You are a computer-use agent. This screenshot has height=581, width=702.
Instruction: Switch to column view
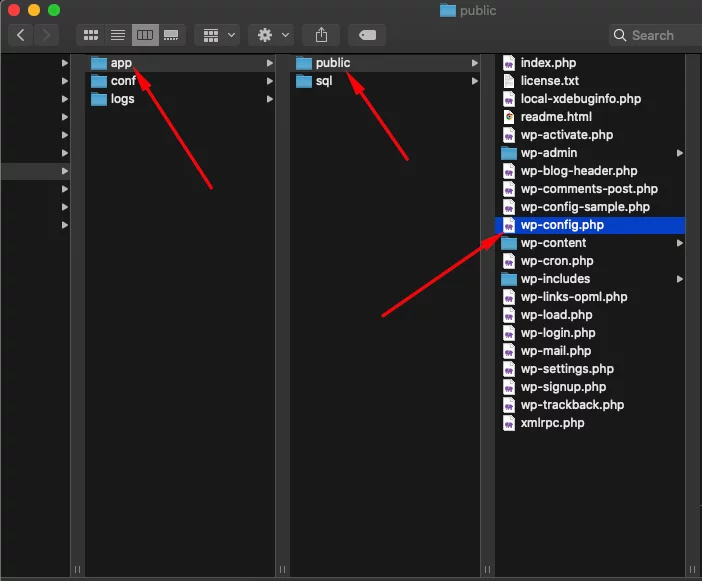pos(145,35)
